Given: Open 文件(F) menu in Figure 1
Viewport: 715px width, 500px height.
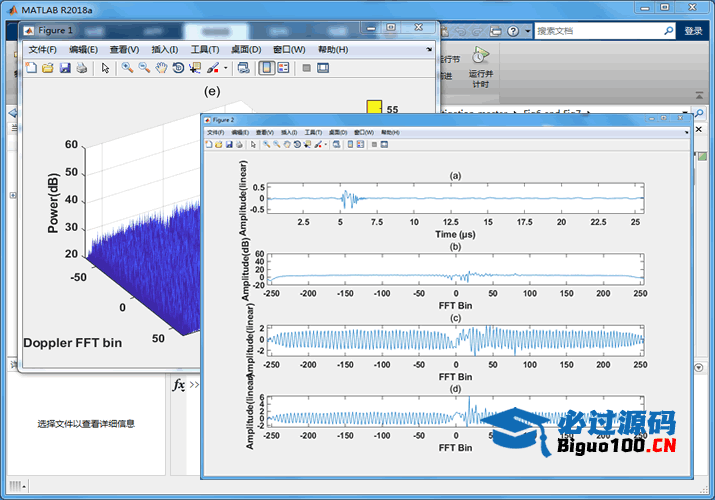Looking at the screenshot, I should (x=42, y=49).
